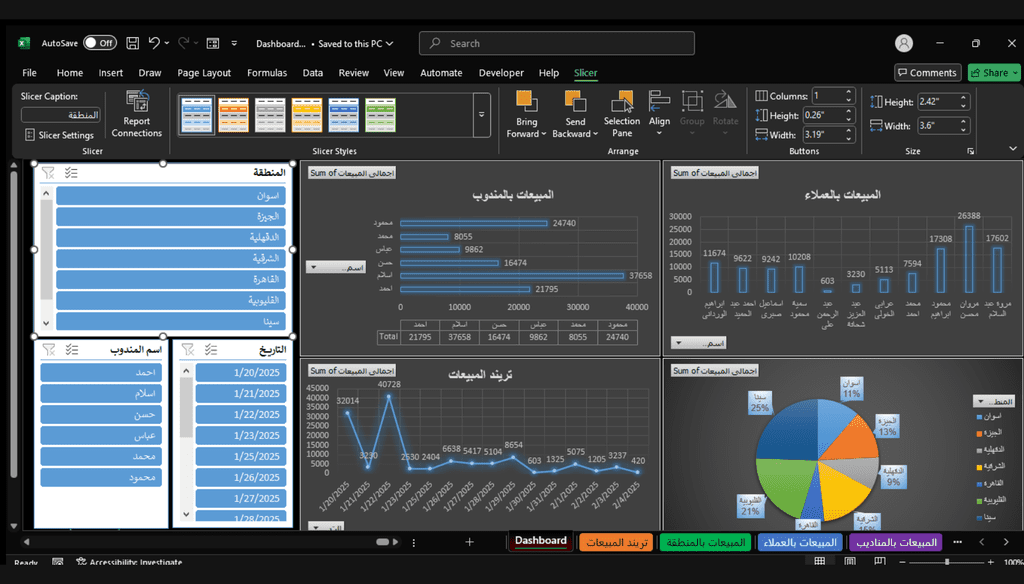This screenshot has width=1024, height=584.
Task: Toggle multi-select on المنطقة slicer
Action: pos(71,172)
